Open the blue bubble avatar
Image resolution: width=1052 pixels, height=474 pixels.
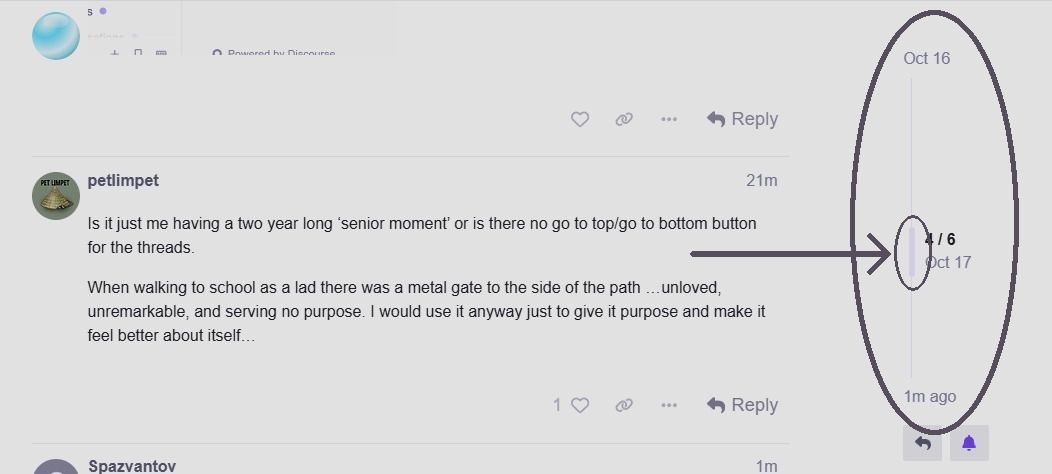(x=56, y=36)
